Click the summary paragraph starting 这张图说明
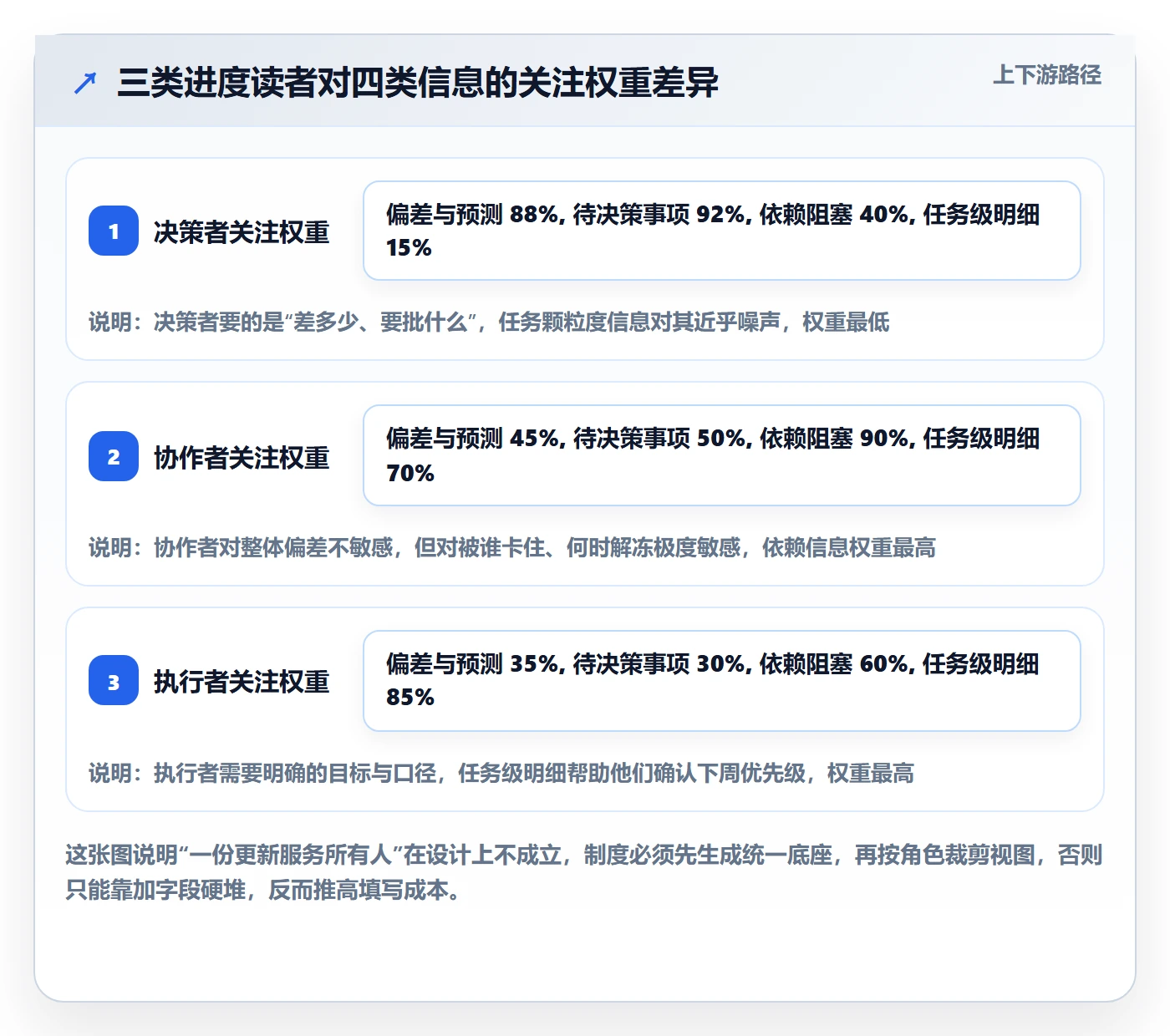 [x=584, y=872]
